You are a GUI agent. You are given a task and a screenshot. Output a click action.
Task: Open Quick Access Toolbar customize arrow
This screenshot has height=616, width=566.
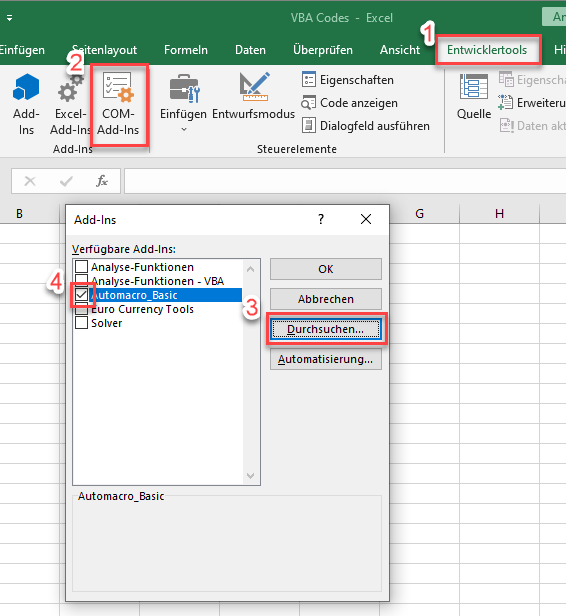9,18
